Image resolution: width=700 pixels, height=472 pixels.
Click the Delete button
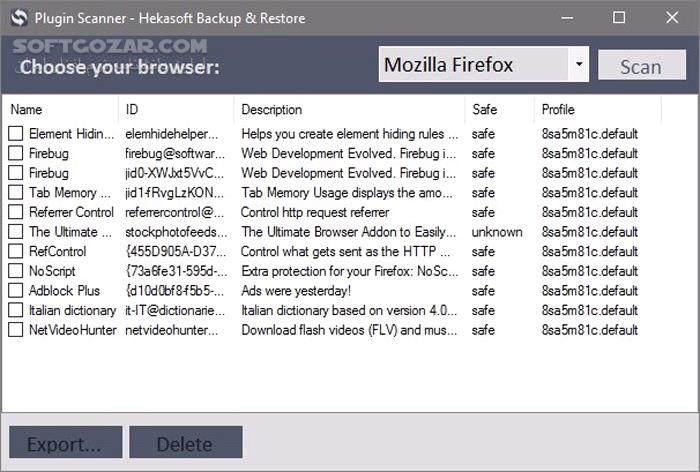(x=186, y=443)
